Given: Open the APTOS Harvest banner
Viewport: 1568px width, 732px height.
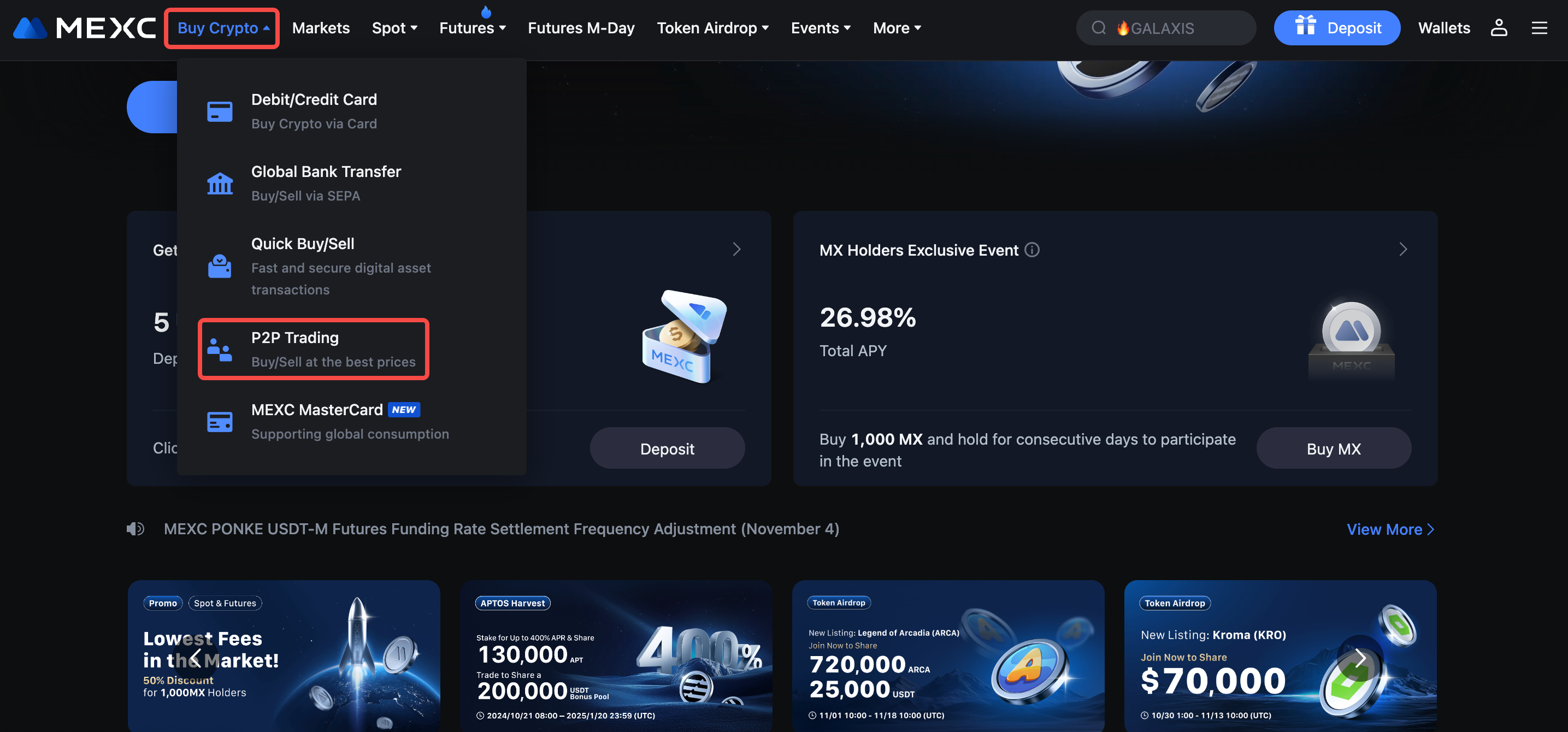Looking at the screenshot, I should [x=616, y=656].
